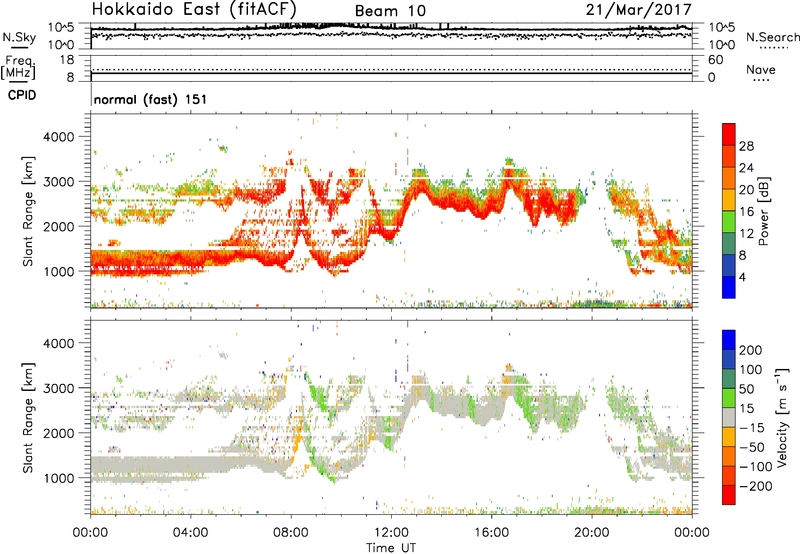The image size is (800, 554).
Task: Select the 'Time UT' axis title
Action: [391, 547]
